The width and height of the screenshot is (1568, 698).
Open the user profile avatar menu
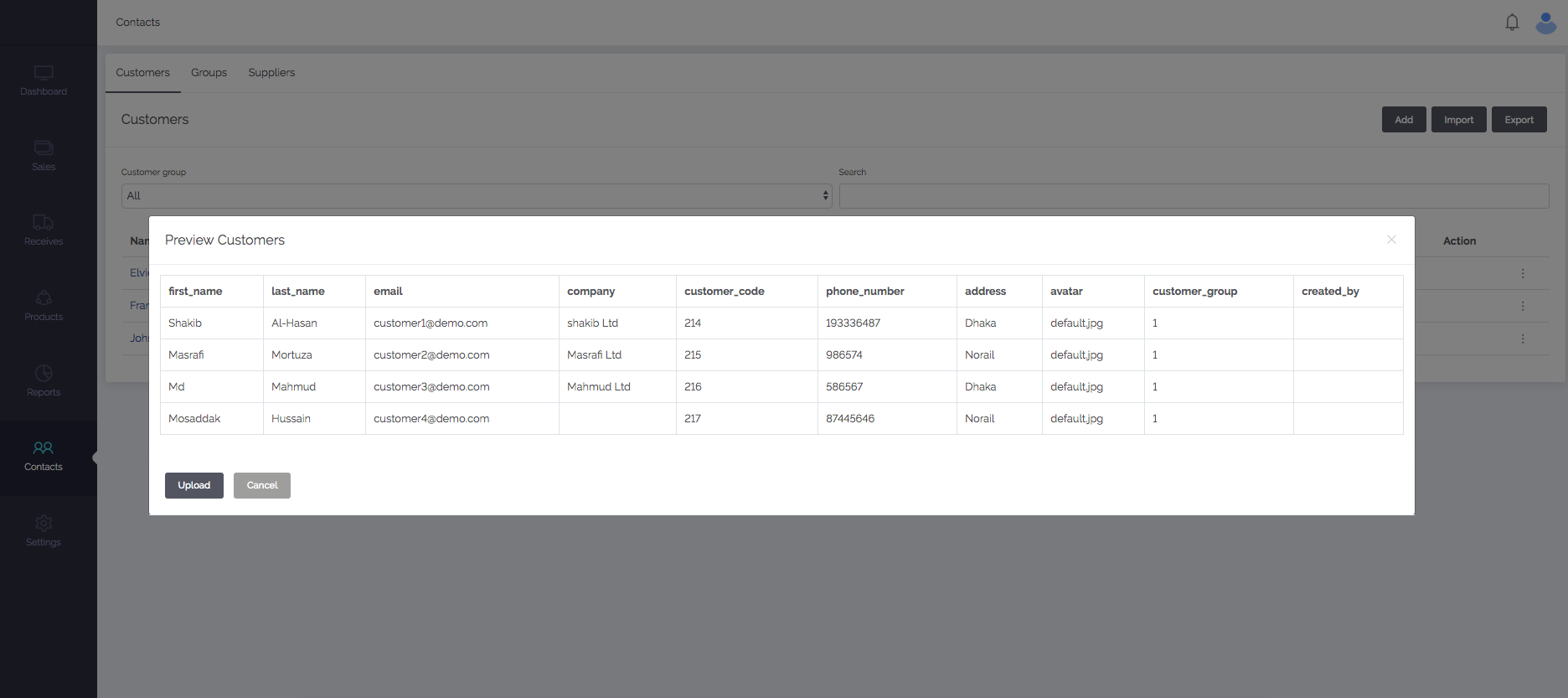coord(1545,23)
